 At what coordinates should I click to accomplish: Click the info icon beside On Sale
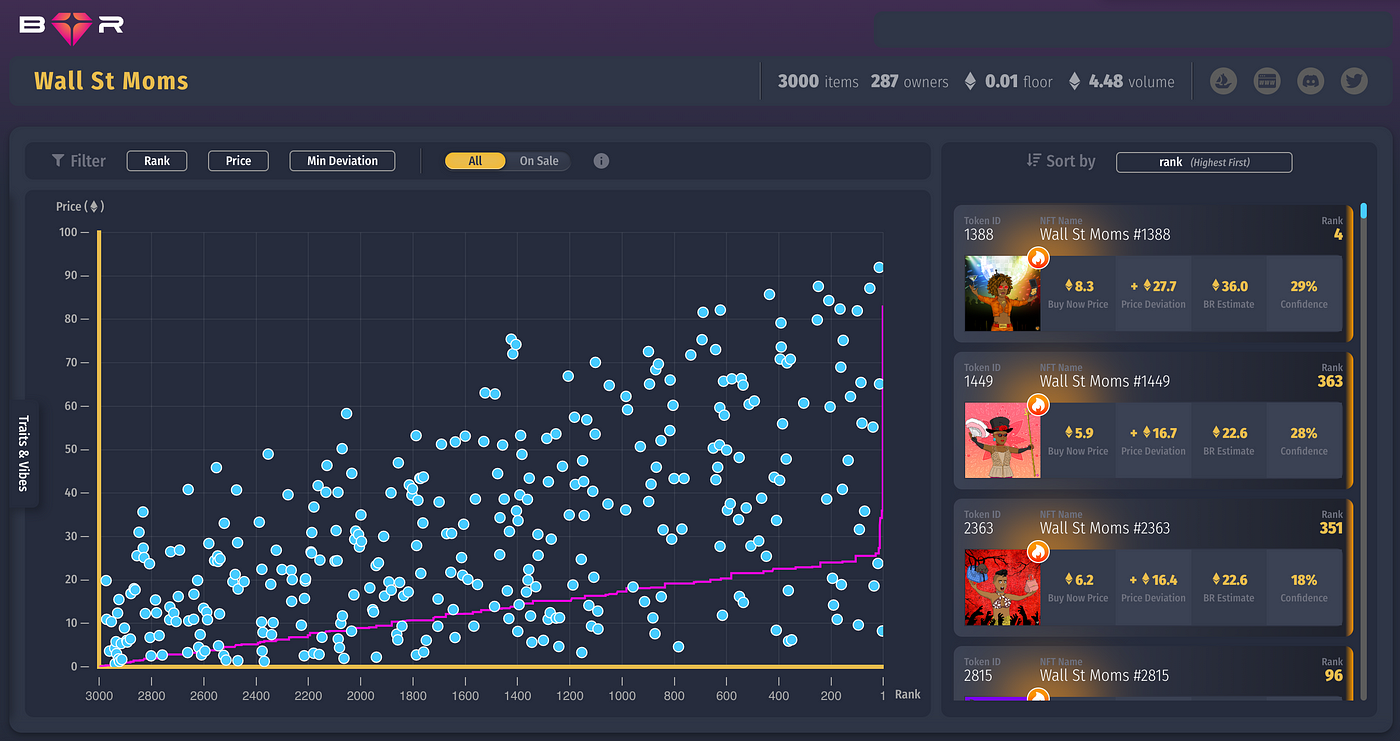(601, 161)
